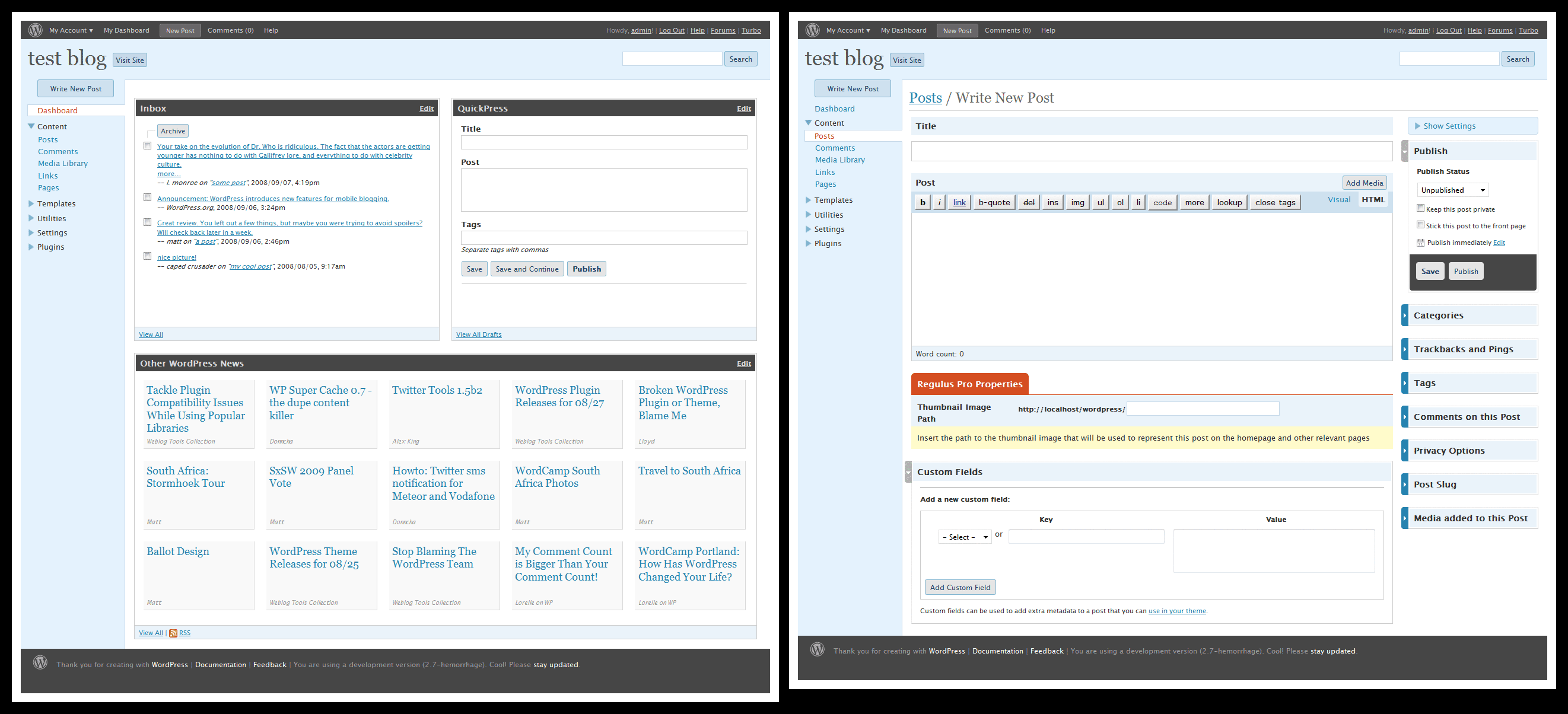Viewport: 1568px width, 714px height.
Task: Click the close tags editor button
Action: point(1275,202)
